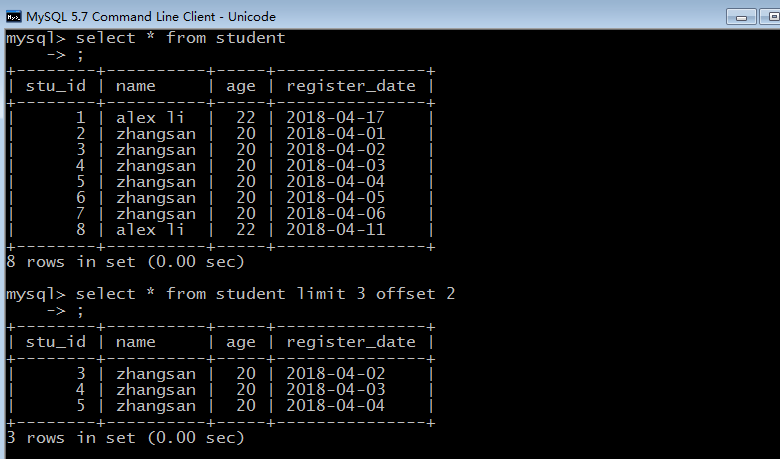Click the maximize button in the title bar
Screen dimensions: 780x459
pos(769,17)
